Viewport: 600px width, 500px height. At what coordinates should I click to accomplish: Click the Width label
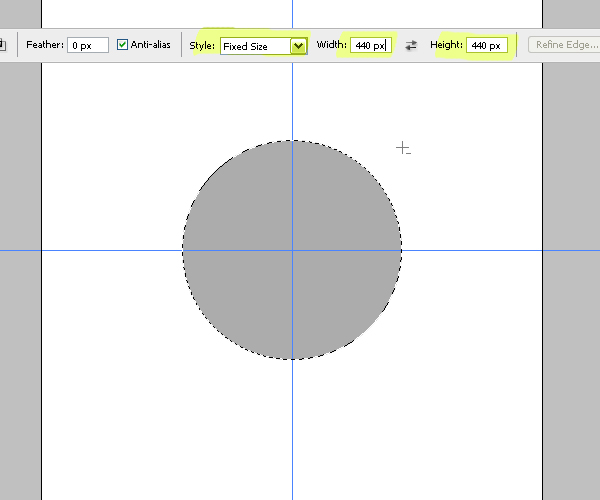[x=331, y=45]
